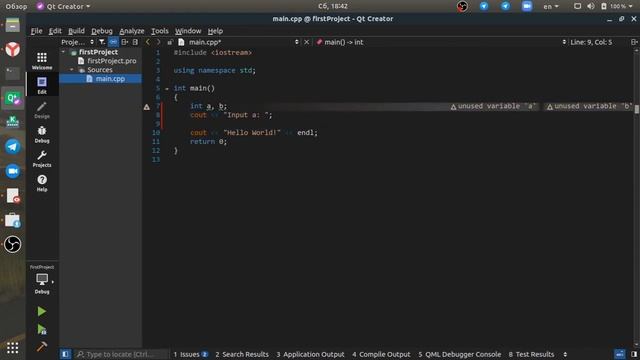Open the Help menu in menu bar
640x360 pixels.
(215, 31)
